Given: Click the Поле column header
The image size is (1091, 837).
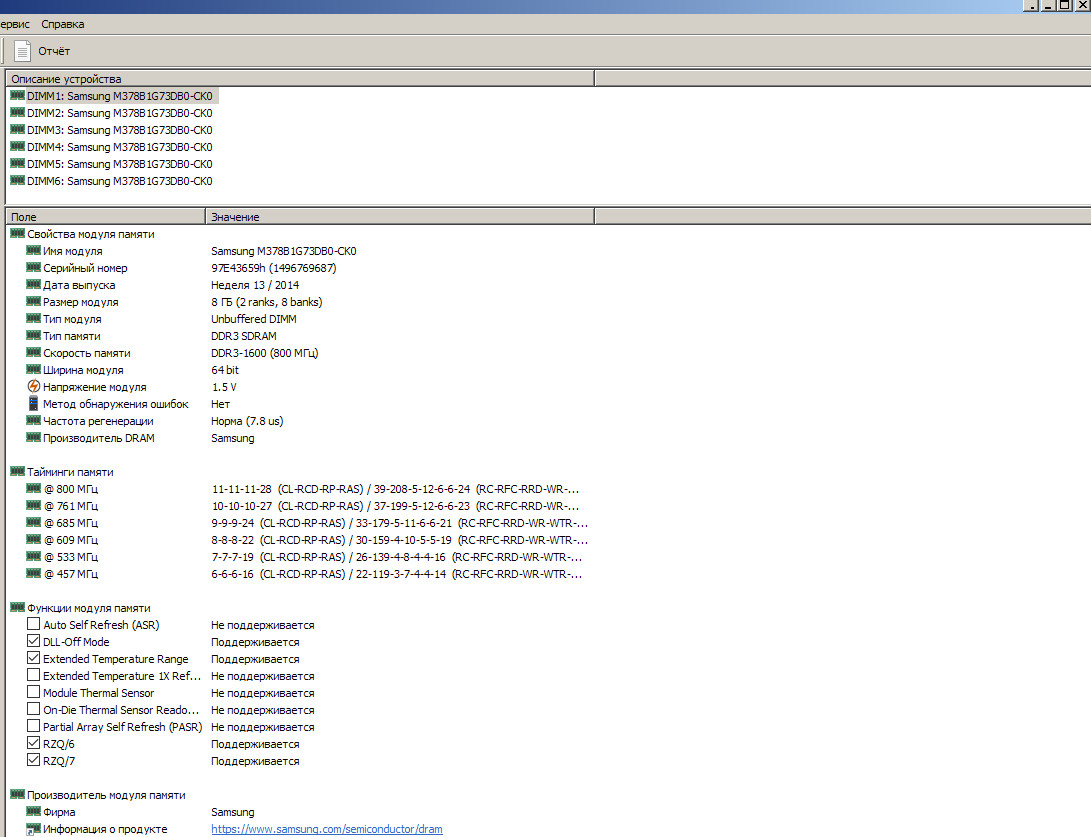Looking at the screenshot, I should [x=106, y=216].
